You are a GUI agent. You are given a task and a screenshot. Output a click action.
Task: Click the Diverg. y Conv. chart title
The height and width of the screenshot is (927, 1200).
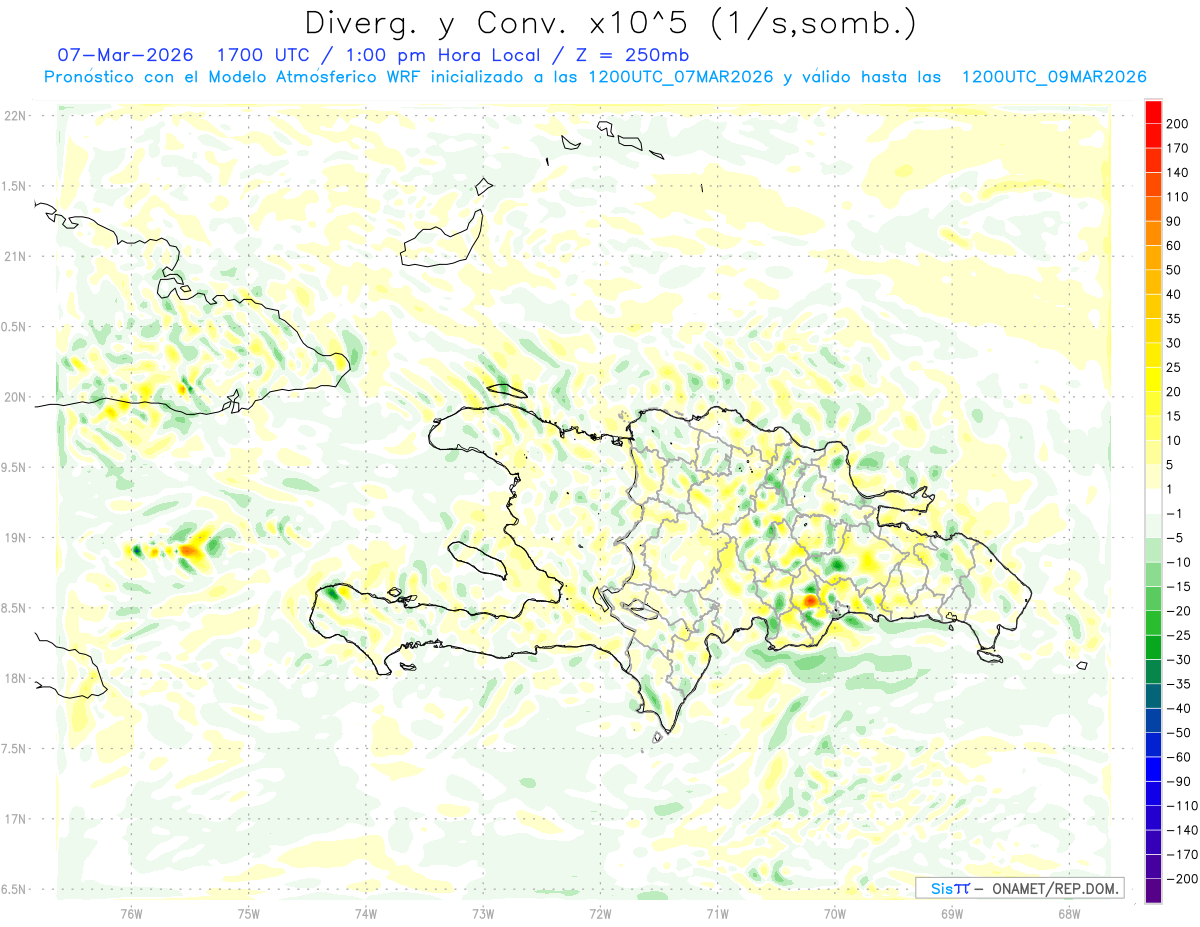(x=609, y=23)
